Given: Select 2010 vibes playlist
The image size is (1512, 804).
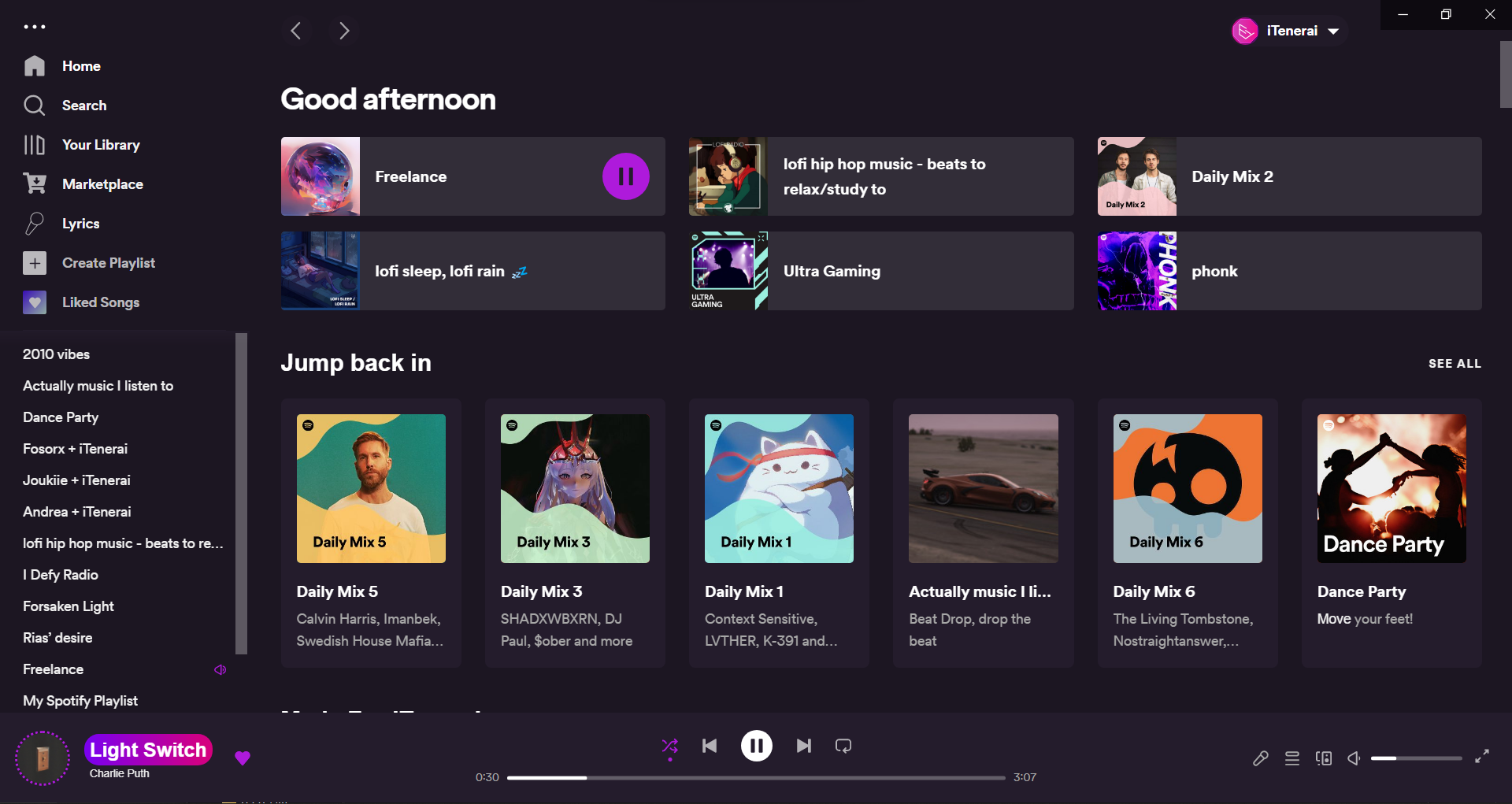Looking at the screenshot, I should pos(56,354).
